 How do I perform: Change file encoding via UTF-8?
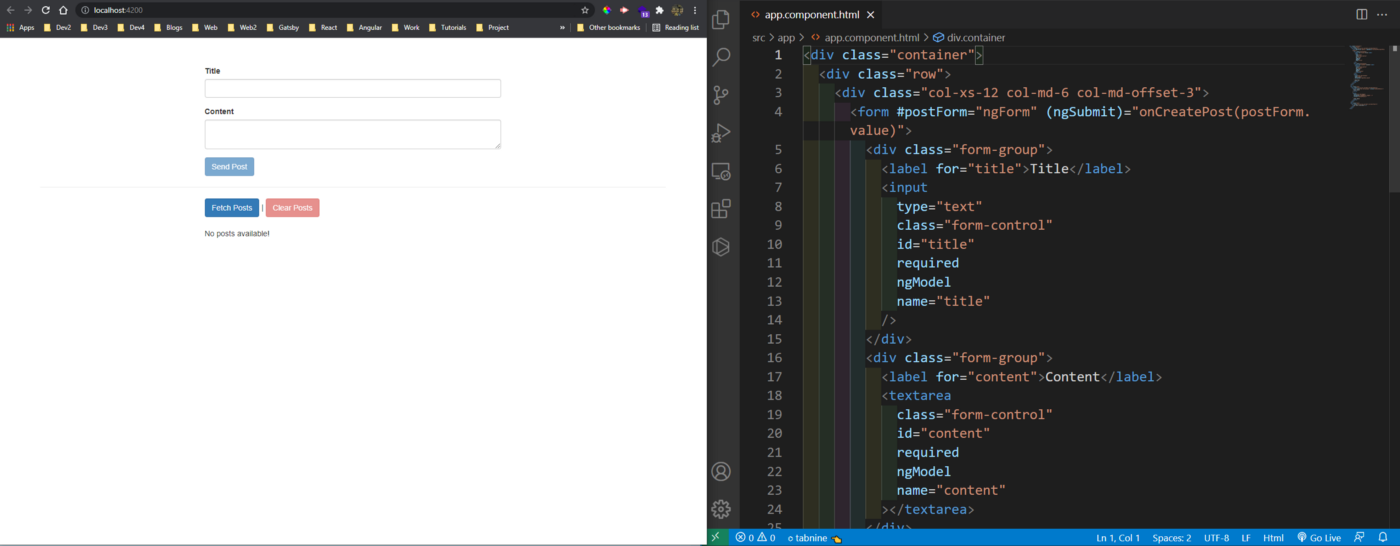click(1216, 537)
